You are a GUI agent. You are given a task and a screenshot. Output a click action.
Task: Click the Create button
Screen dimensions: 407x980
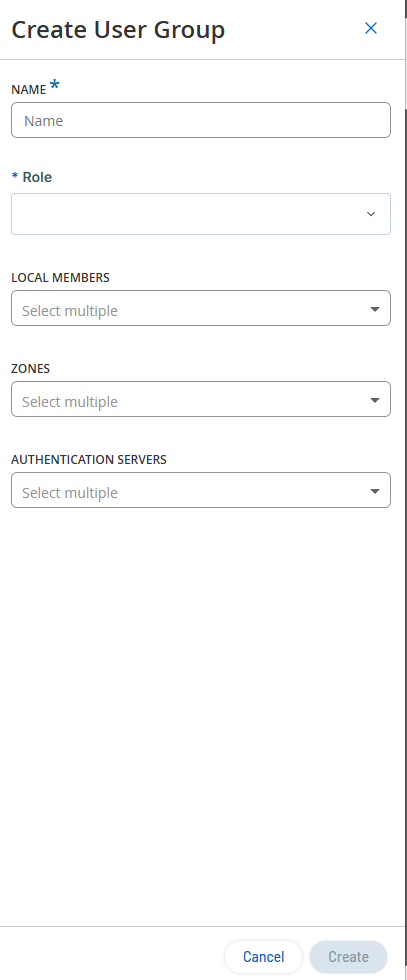coord(348,957)
